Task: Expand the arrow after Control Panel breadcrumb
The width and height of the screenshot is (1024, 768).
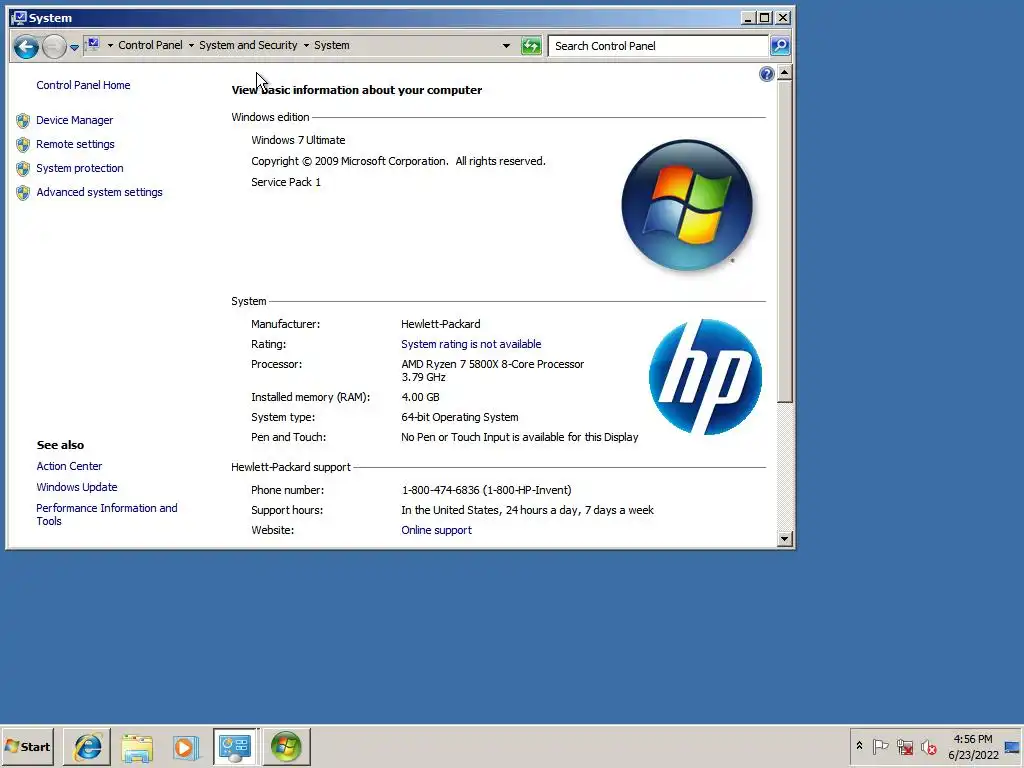Action: (x=191, y=45)
